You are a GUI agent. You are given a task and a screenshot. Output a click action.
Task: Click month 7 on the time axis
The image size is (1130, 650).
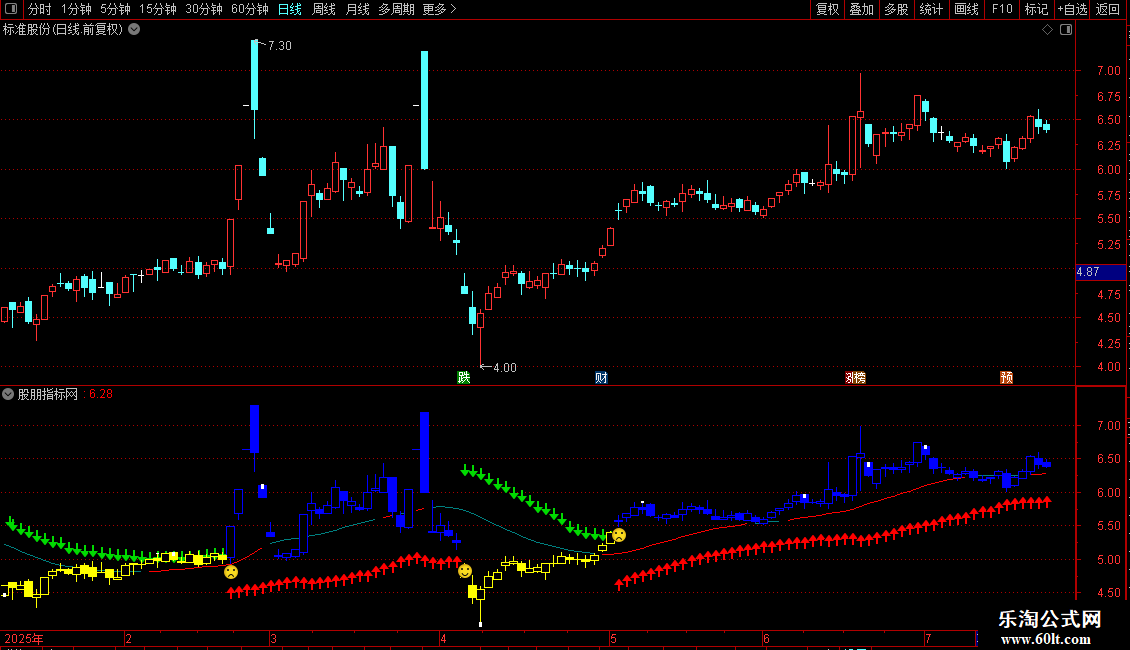pyautogui.click(x=928, y=638)
